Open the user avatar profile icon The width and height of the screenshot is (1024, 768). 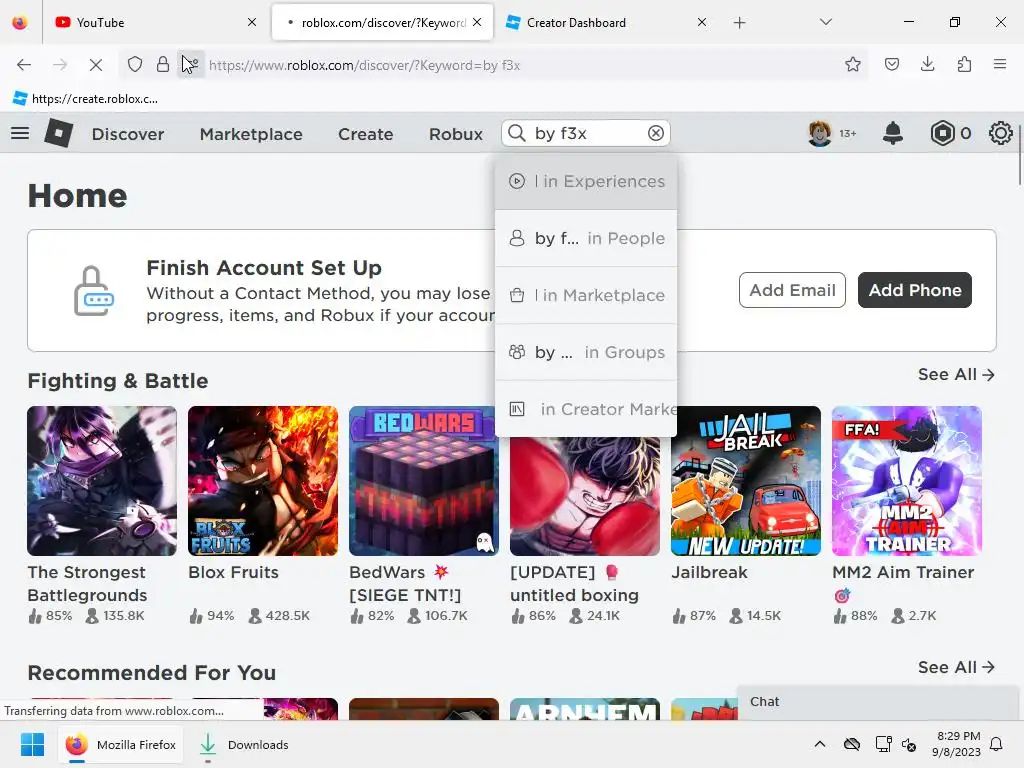[x=820, y=133]
